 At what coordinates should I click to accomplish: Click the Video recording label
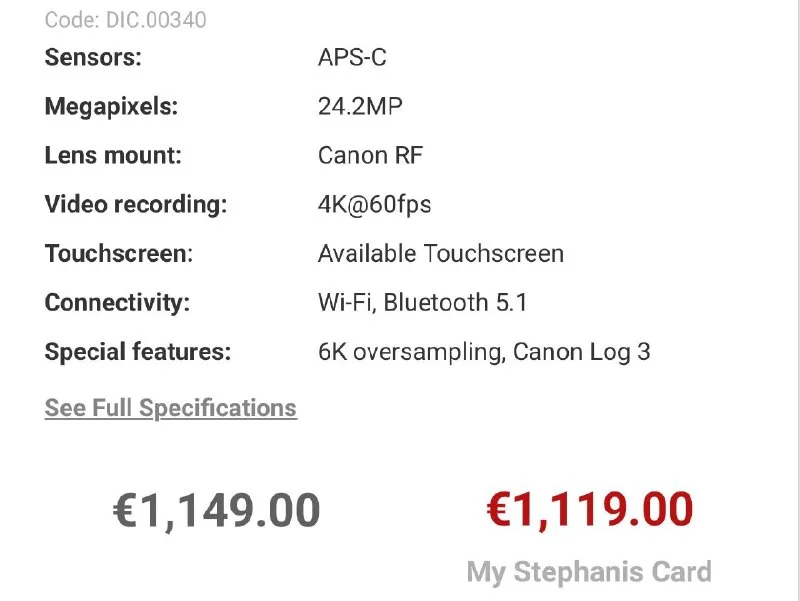pos(136,205)
